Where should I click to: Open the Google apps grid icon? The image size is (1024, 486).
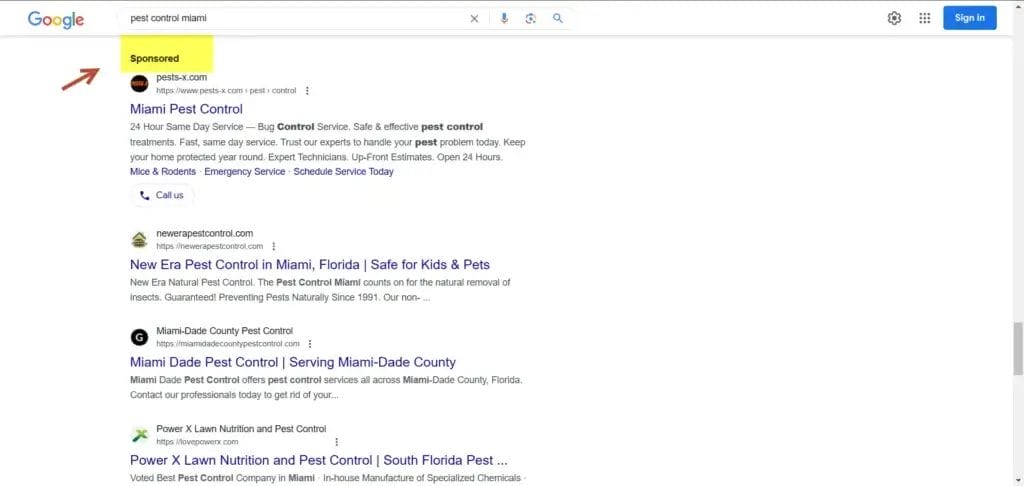point(925,18)
